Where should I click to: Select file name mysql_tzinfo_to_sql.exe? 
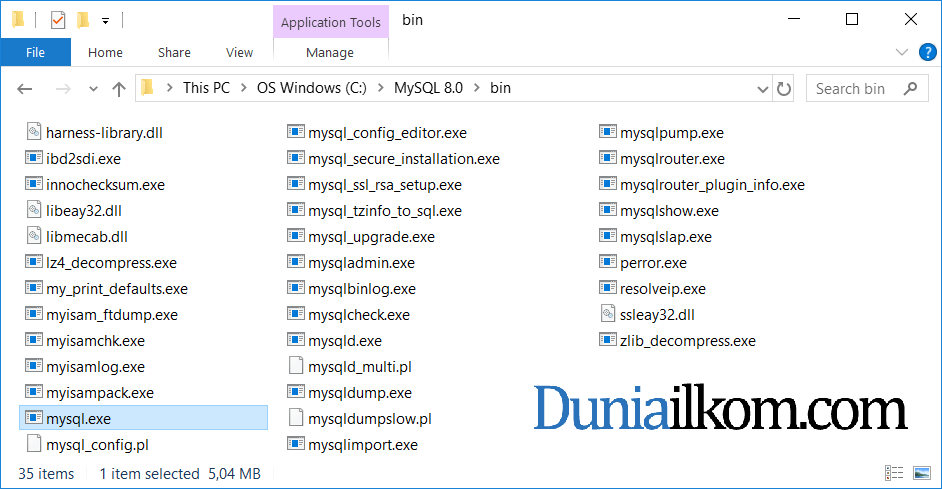click(x=385, y=211)
